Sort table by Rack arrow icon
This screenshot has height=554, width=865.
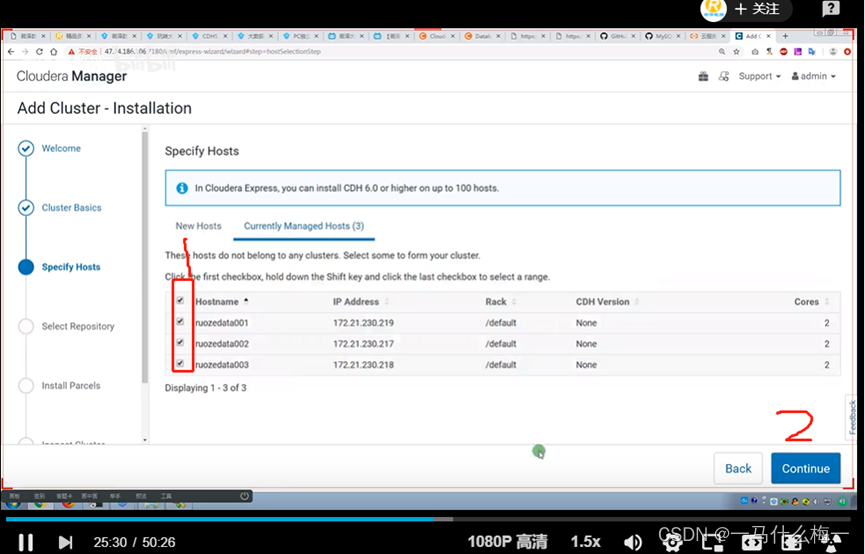(x=514, y=301)
